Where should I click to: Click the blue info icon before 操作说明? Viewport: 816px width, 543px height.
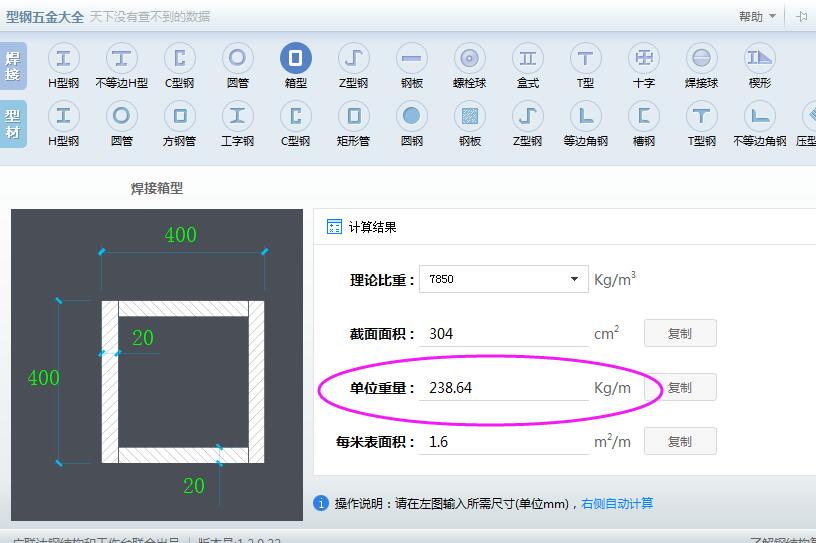tap(321, 503)
